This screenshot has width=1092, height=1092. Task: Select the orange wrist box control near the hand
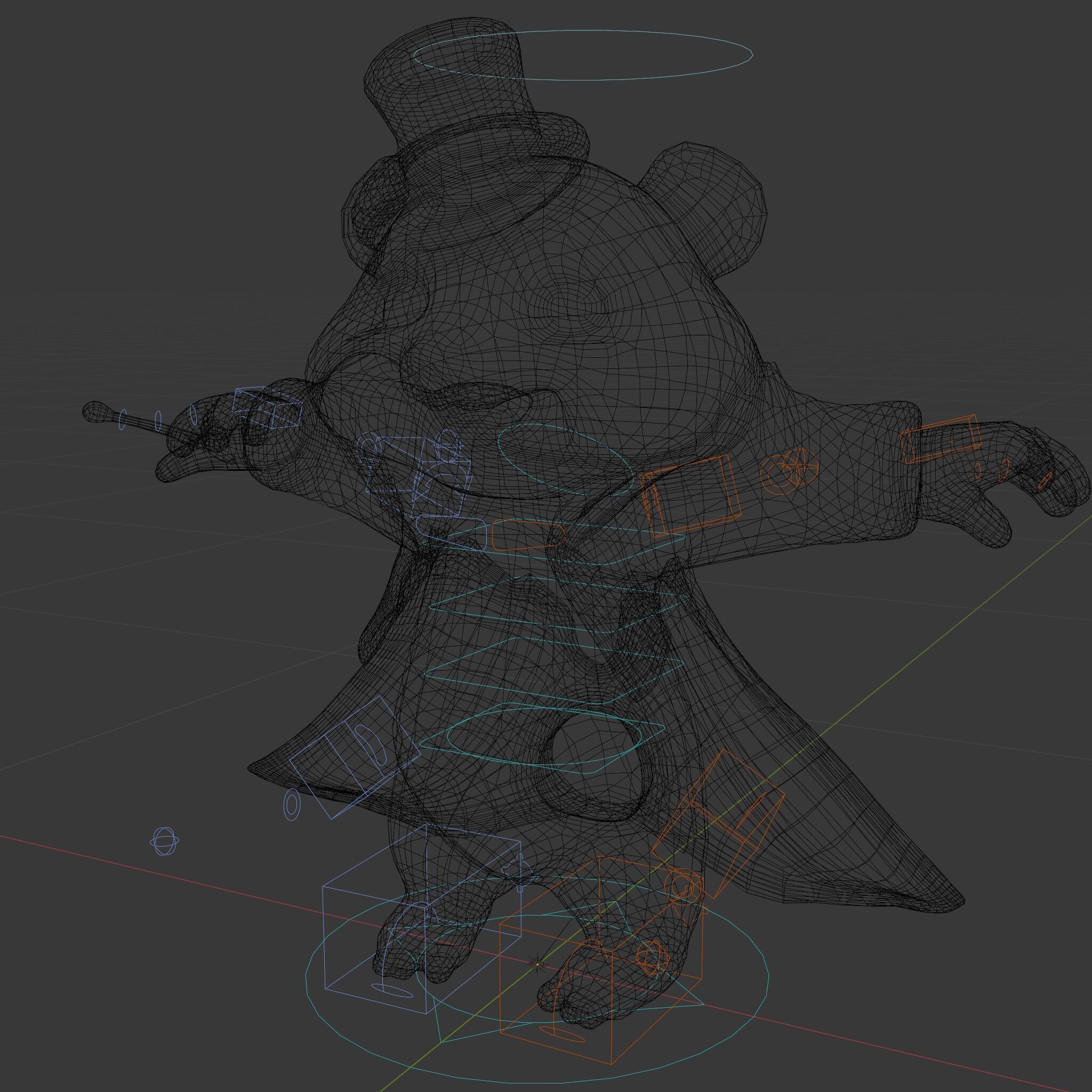click(x=941, y=439)
